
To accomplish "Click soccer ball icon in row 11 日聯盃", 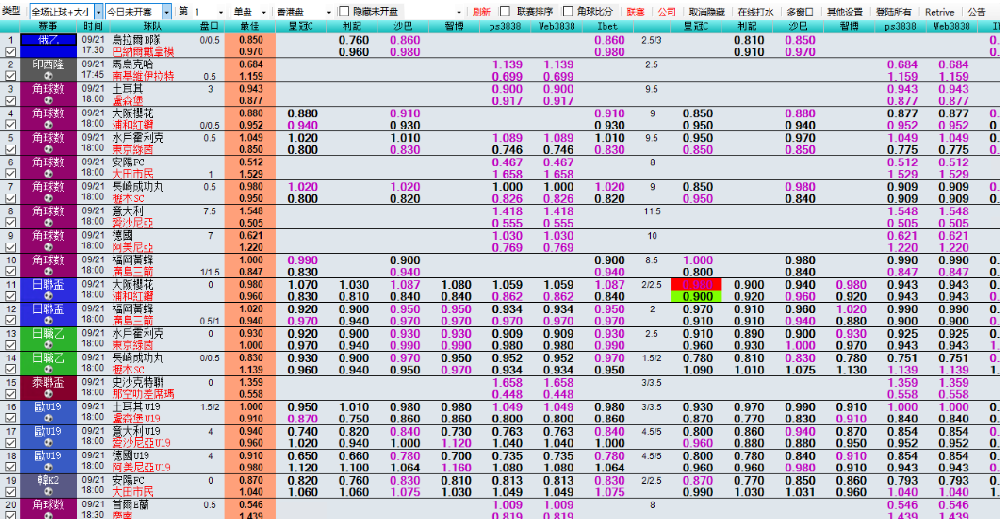I will pyautogui.click(x=48, y=296).
